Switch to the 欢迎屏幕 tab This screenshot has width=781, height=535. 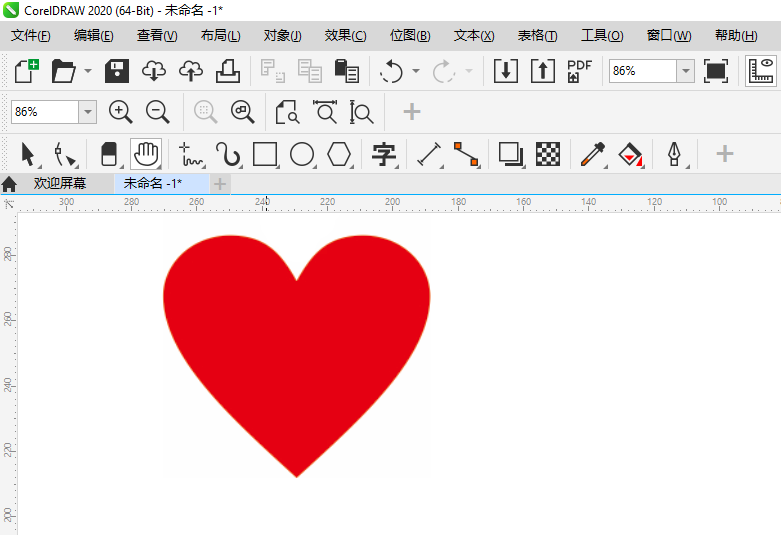coord(60,183)
